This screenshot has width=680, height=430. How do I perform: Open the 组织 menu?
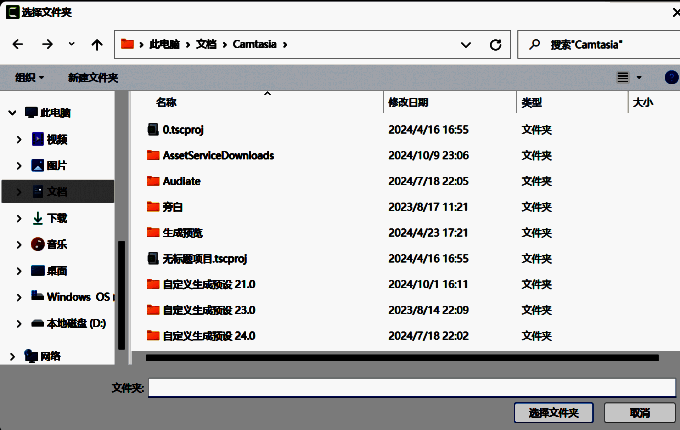tap(29, 77)
